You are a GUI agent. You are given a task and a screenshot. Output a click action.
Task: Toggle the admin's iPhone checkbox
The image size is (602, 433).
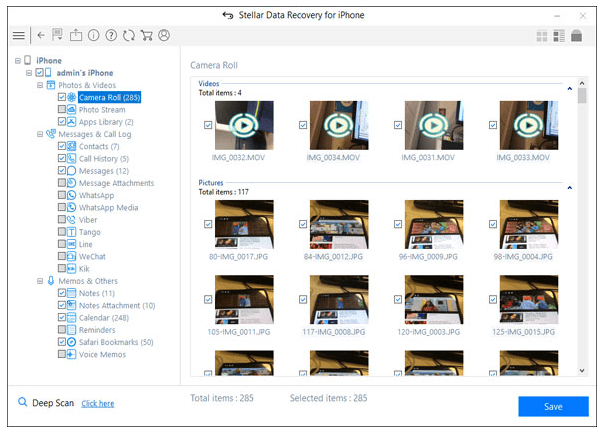click(39, 73)
